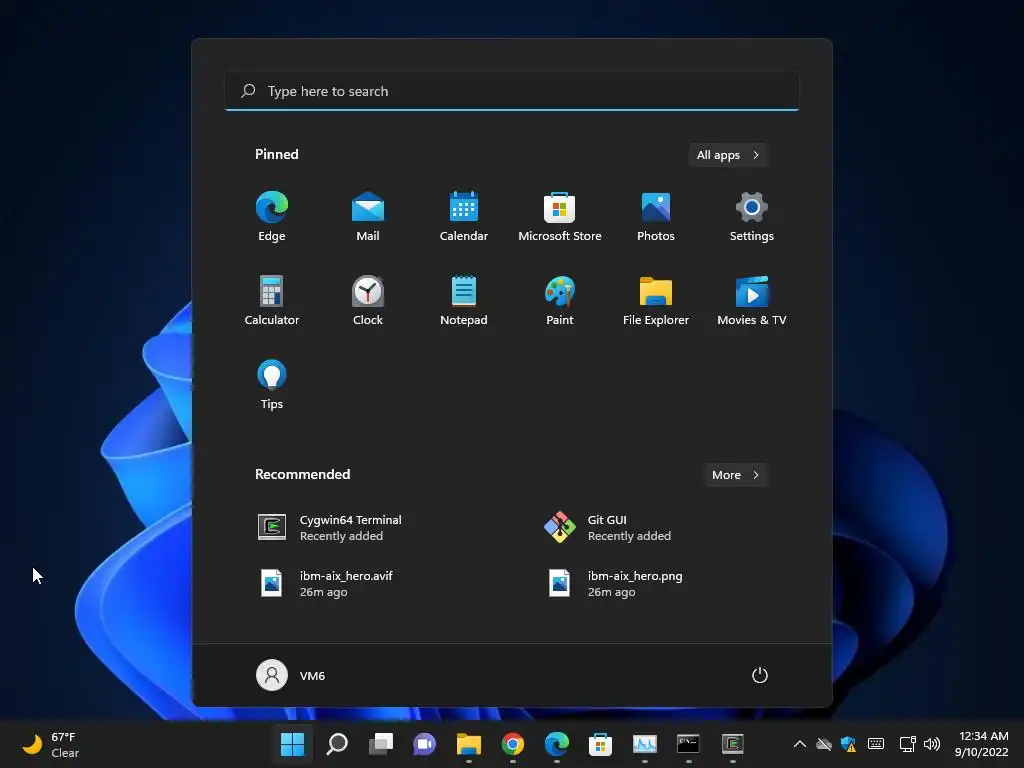
Task: Launch Notepad from pinned apps
Action: [464, 300]
